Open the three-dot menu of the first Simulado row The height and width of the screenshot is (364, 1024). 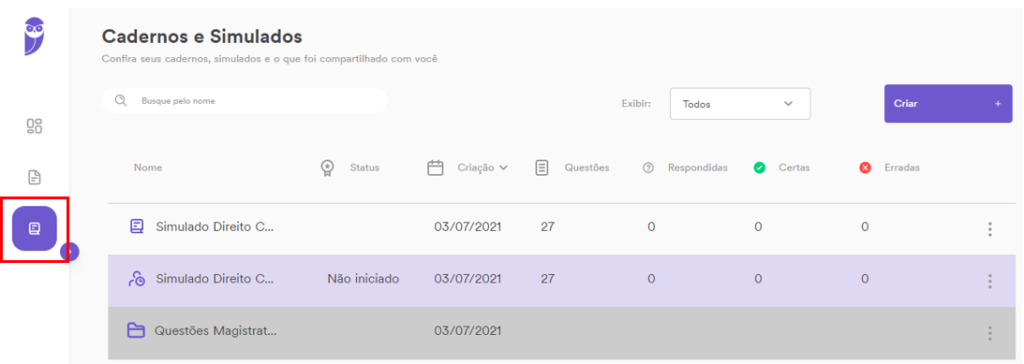(990, 229)
